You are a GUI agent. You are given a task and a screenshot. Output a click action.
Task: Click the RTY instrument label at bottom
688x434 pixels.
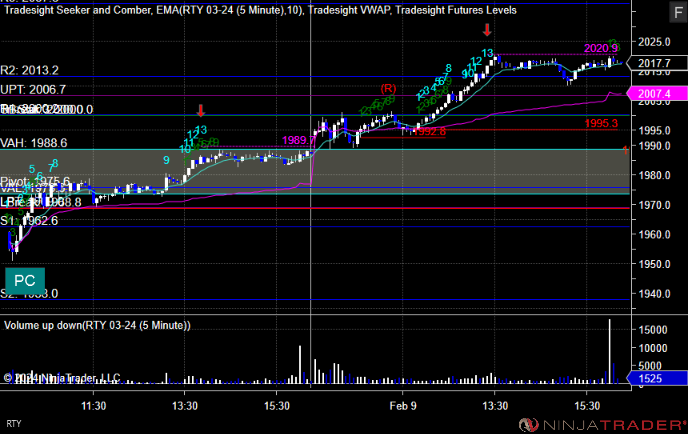tap(14, 424)
